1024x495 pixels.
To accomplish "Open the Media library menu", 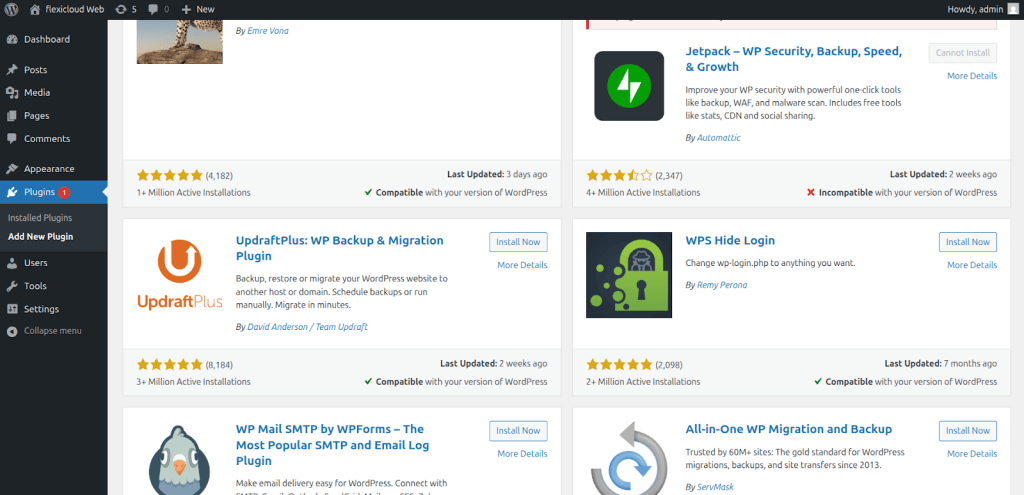I will [x=37, y=92].
